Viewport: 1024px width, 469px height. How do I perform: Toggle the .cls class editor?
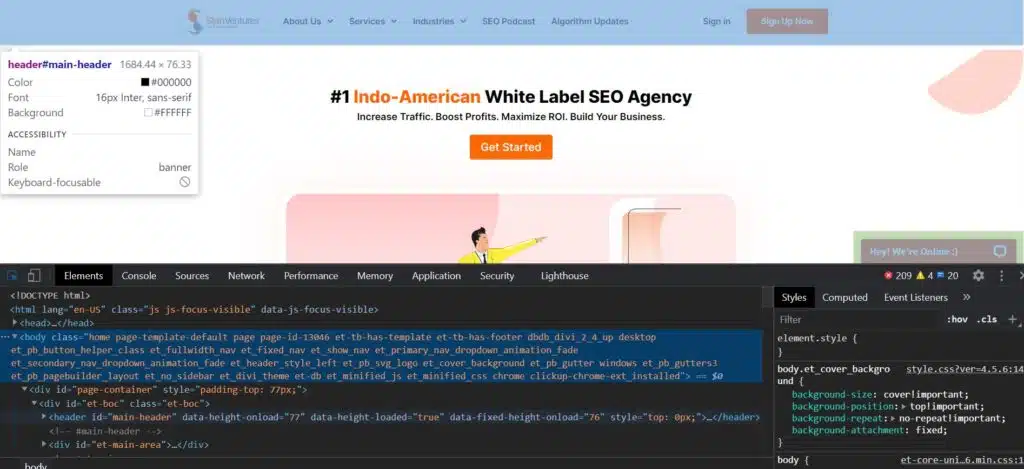click(x=987, y=319)
